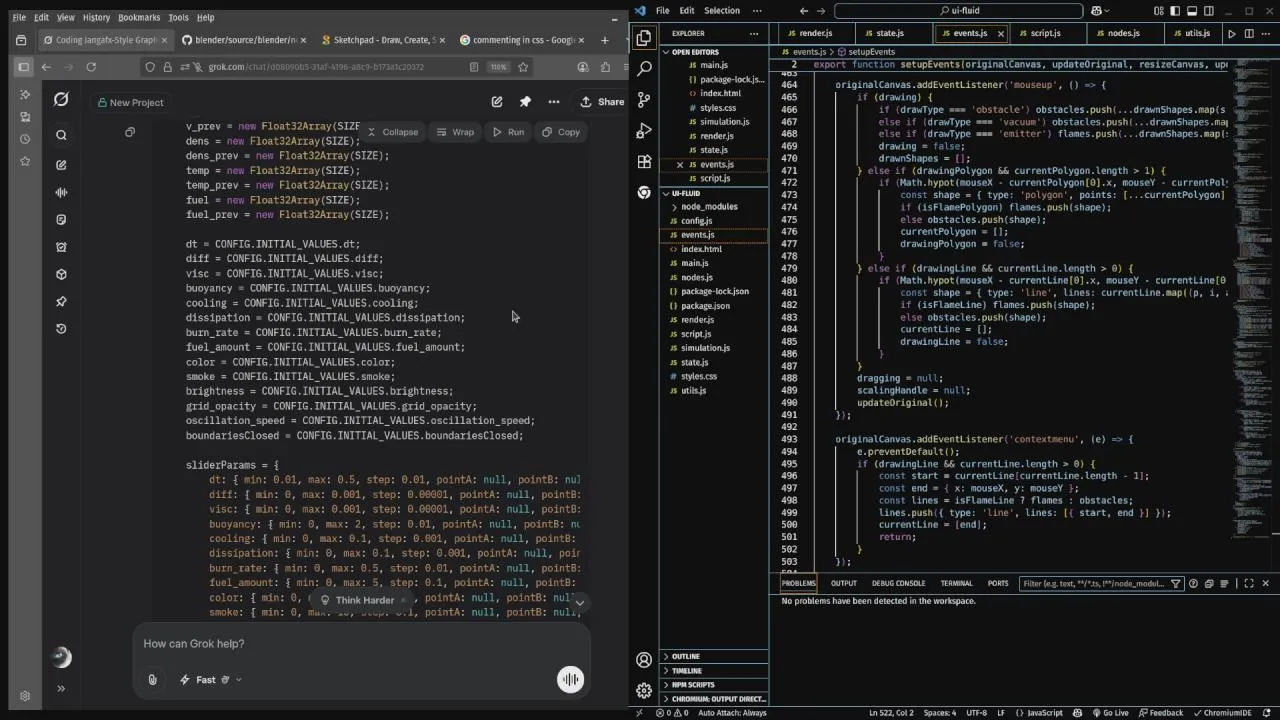Toggle Go Live server
Screen dimensions: 1280x720
pos(1110,713)
